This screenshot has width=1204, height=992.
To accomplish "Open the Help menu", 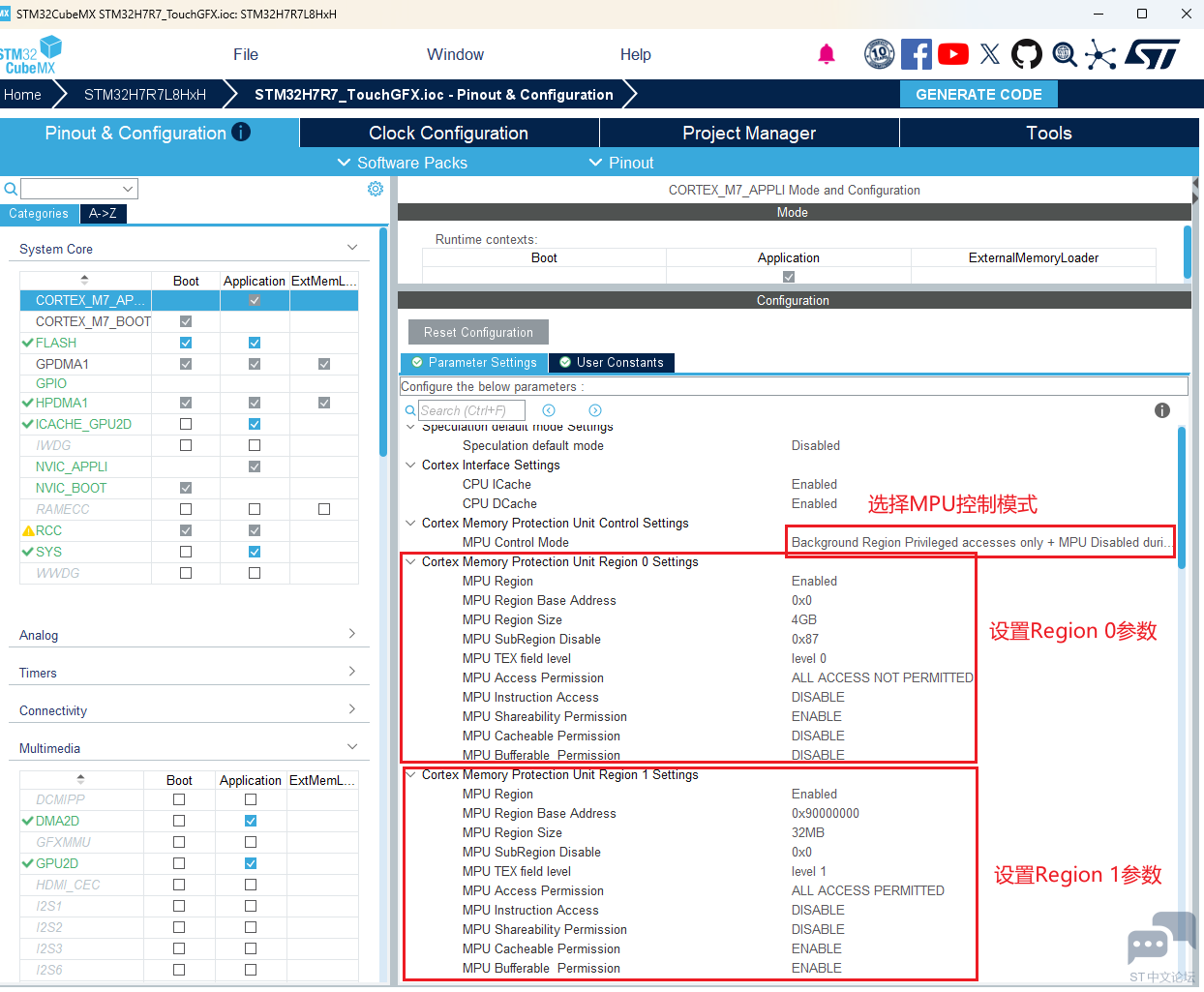I will pyautogui.click(x=636, y=54).
